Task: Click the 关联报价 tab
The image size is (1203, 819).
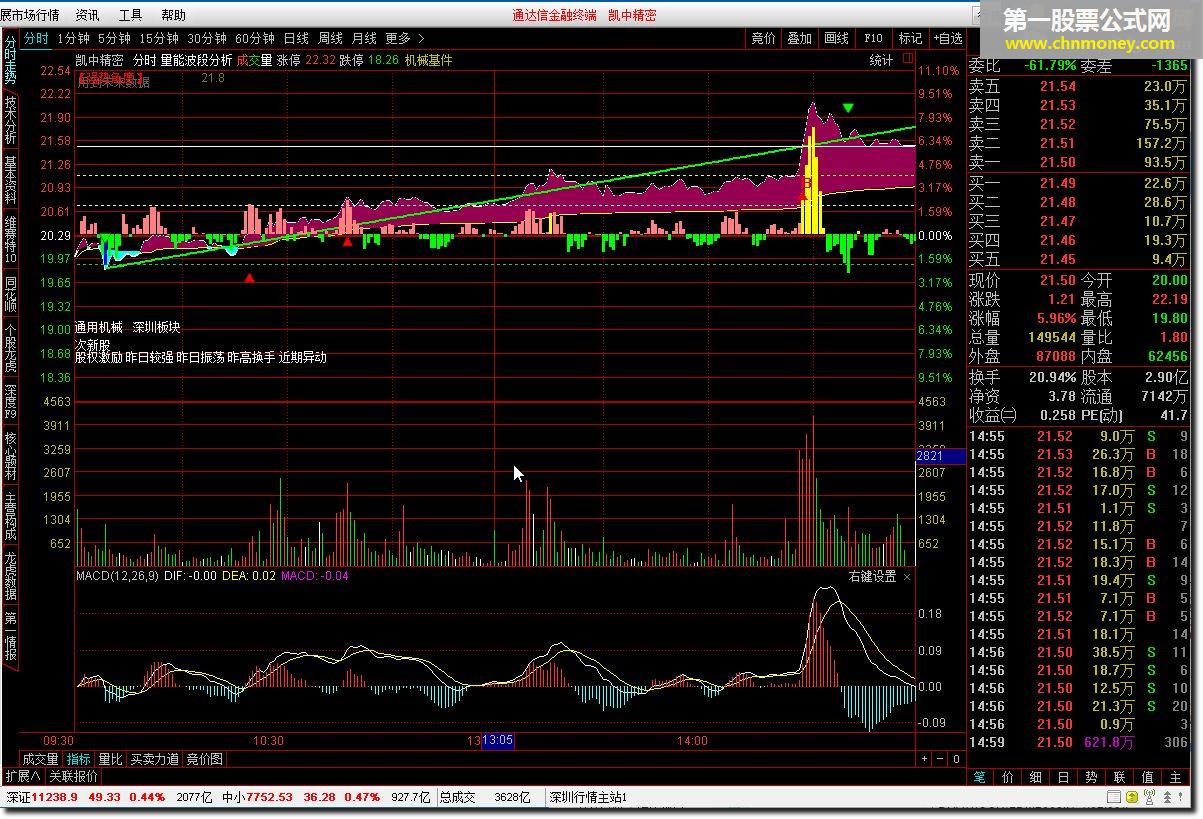Action: tap(74, 776)
